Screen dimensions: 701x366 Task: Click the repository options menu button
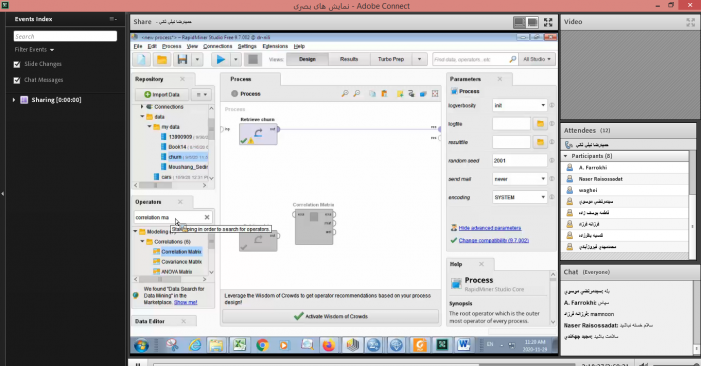(x=202, y=95)
